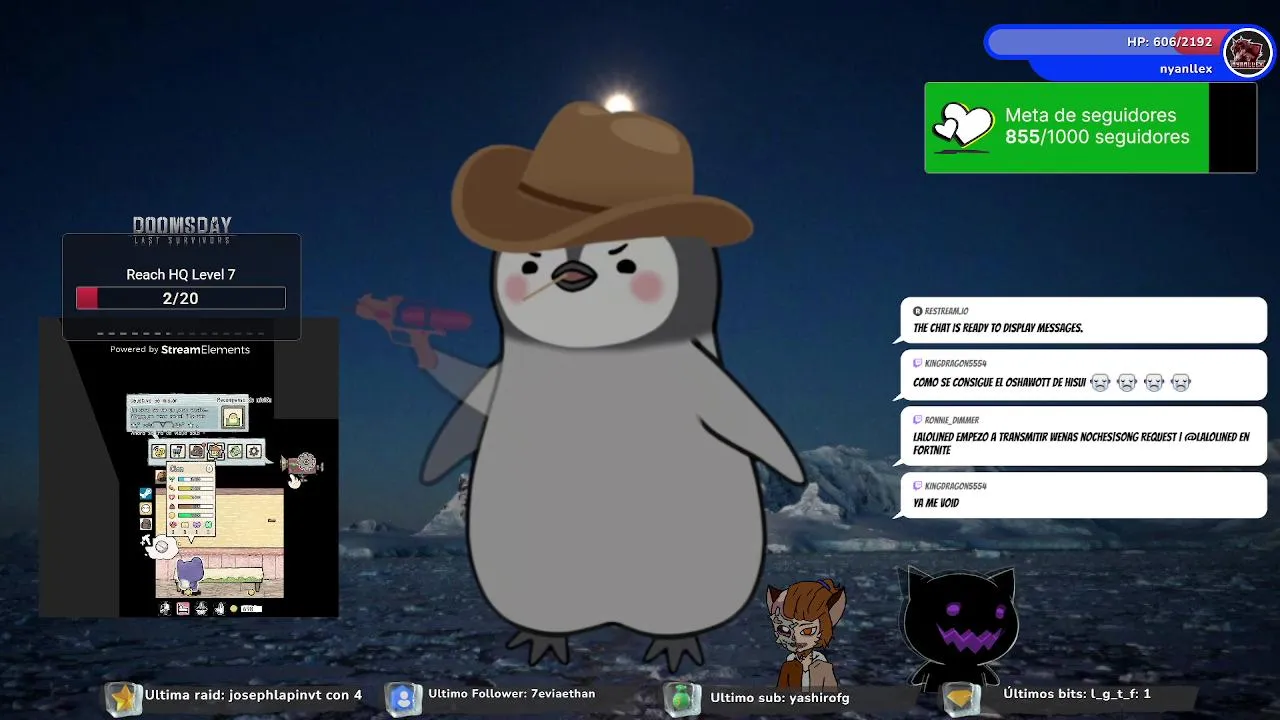This screenshot has width=1280, height=720.
Task: Click the lock icon in the game tooltip
Action: (x=233, y=417)
